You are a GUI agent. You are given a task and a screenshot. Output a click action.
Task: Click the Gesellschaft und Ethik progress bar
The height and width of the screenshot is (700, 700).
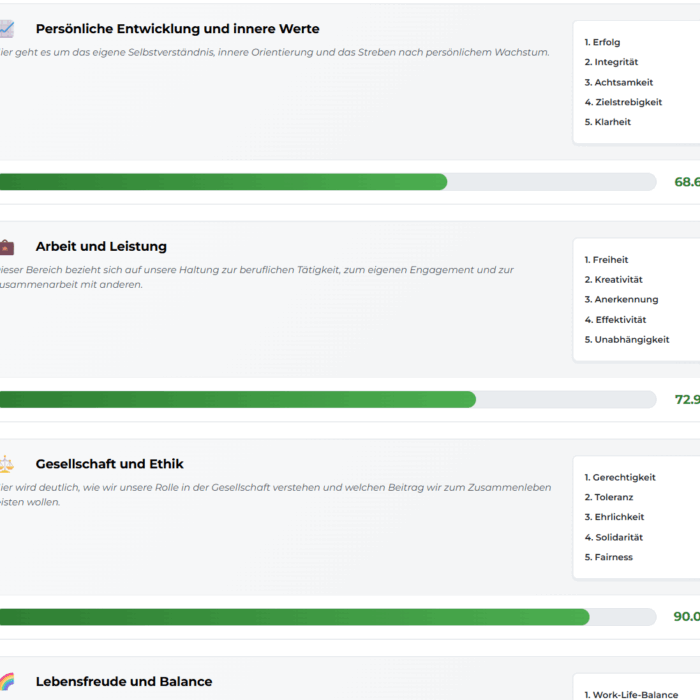(328, 617)
